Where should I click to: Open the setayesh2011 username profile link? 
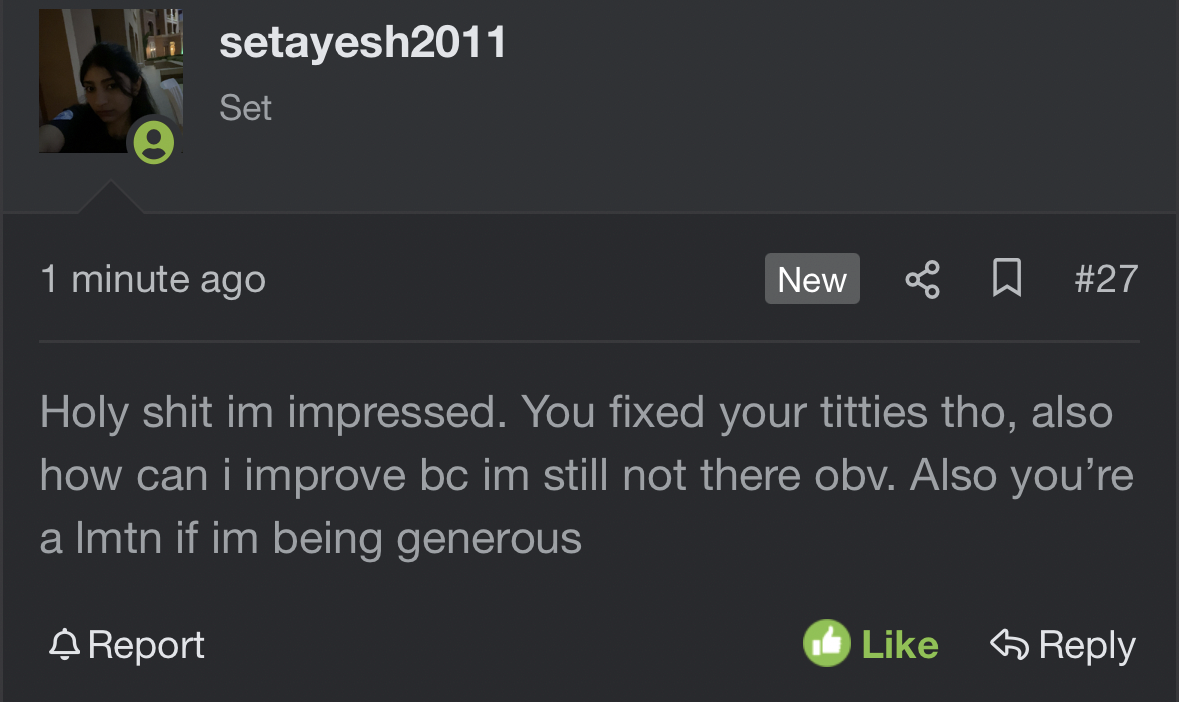tap(363, 43)
